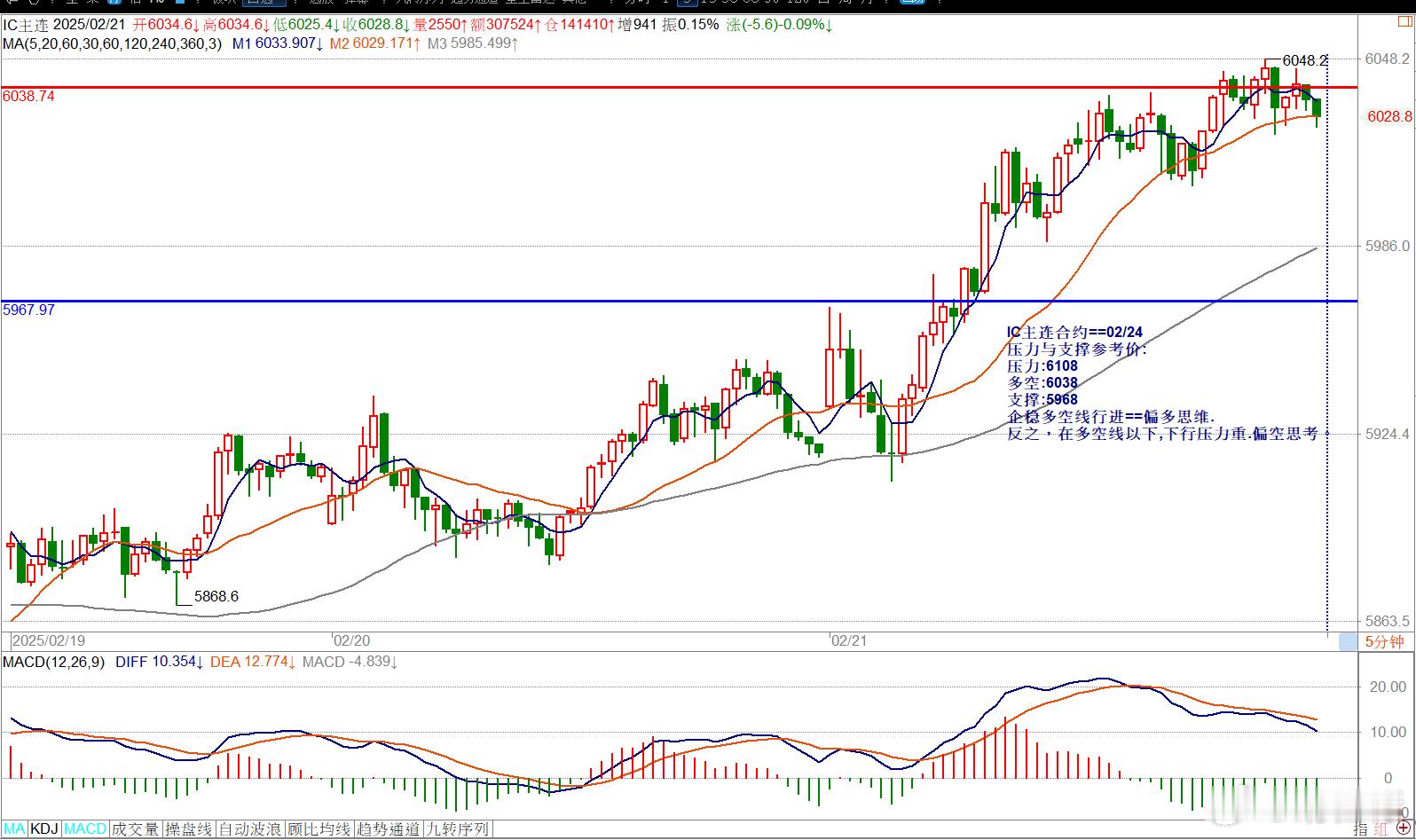Click the MA(5,20,60,30,60,120,240,360,3) parameter label
This screenshot has width=1416, height=840.
112,43
